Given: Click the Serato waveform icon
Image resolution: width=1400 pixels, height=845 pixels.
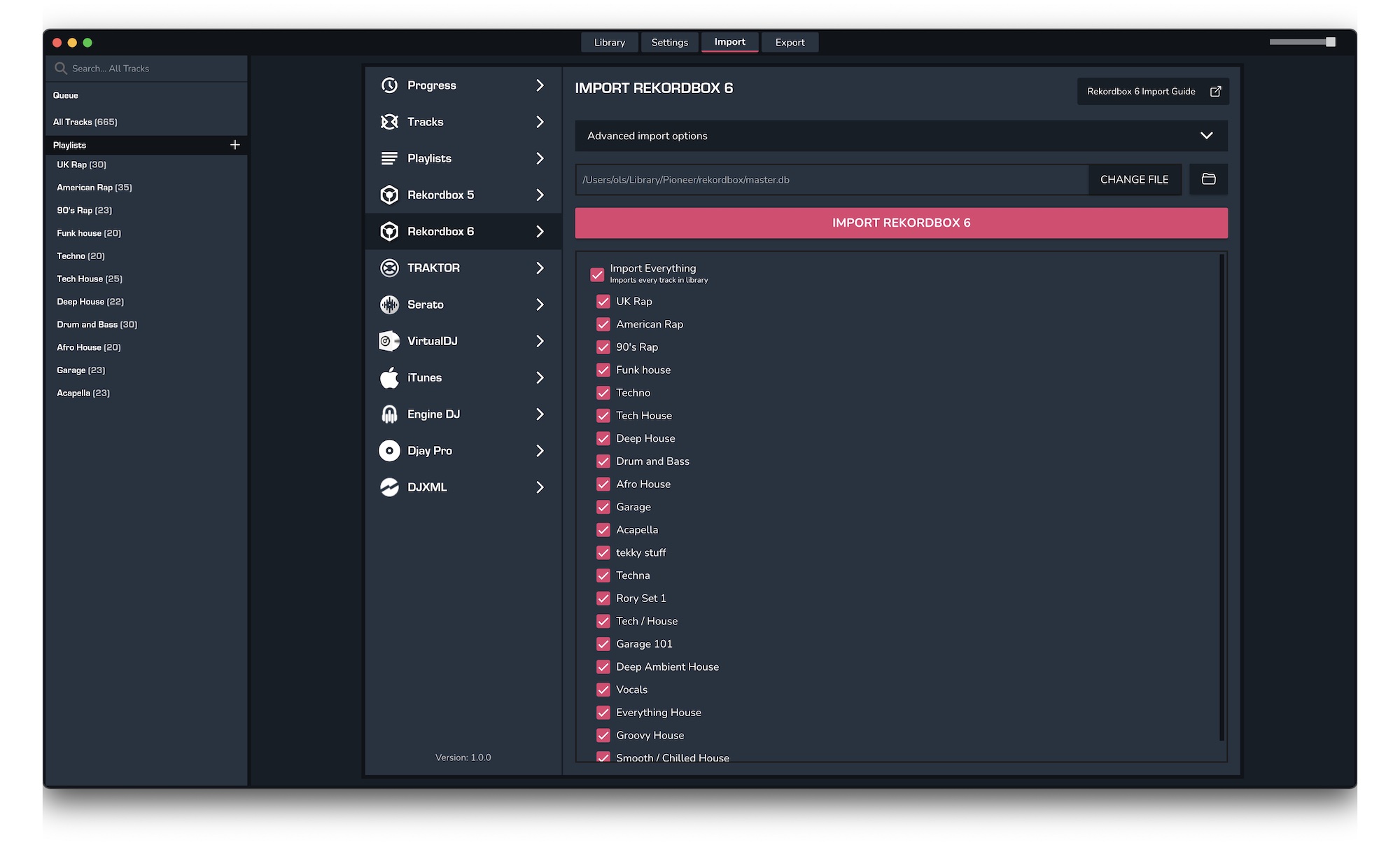Looking at the screenshot, I should pyautogui.click(x=389, y=305).
